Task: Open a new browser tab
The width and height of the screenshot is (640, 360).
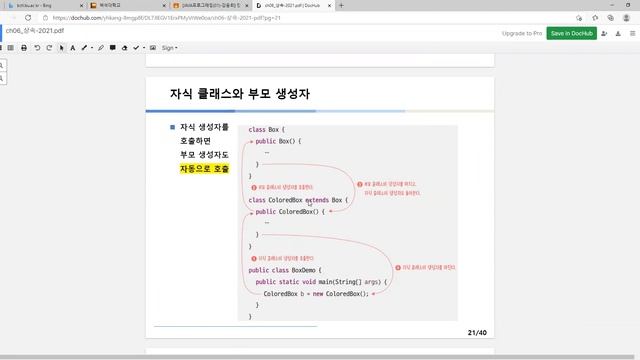Action: tap(341, 6)
